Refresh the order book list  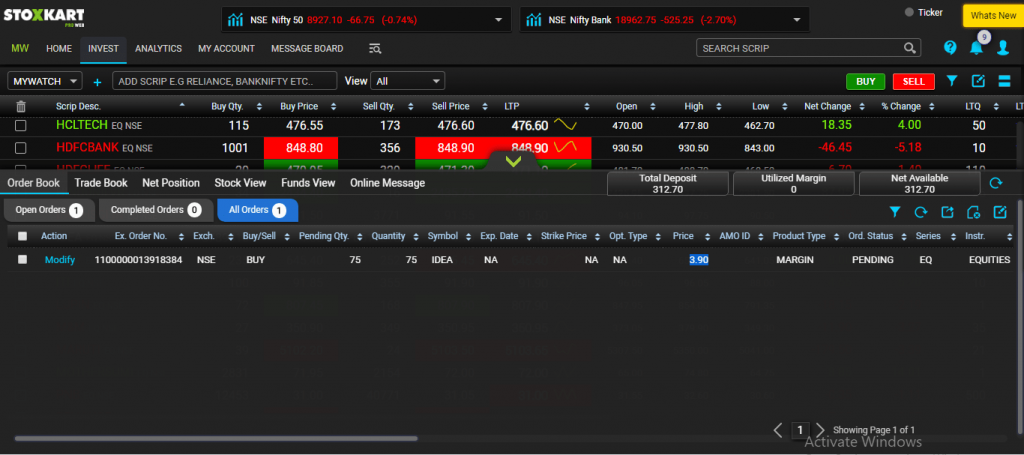tap(921, 212)
